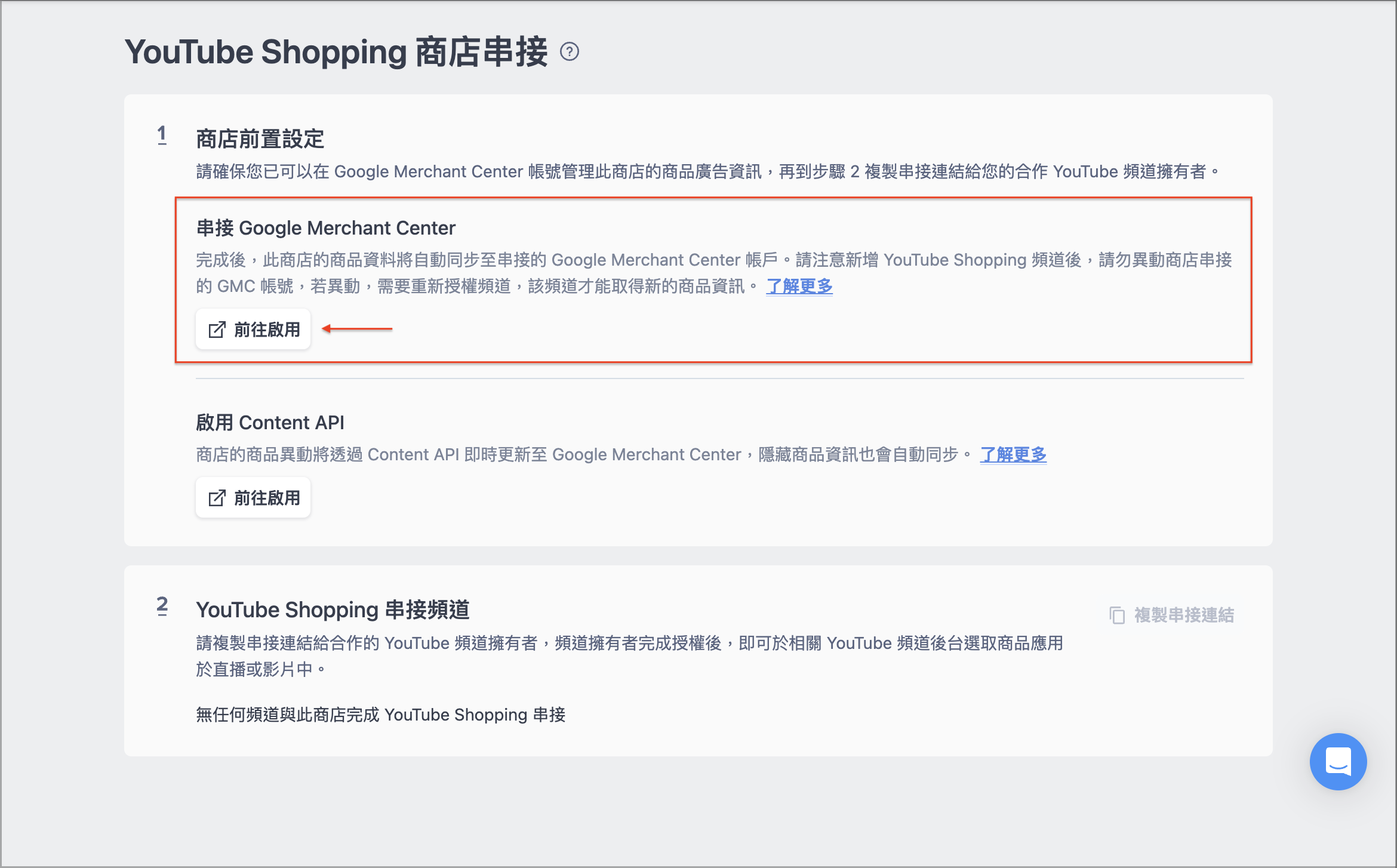
Task: Click the 無任何頻道與此商店完成 status message
Action: tap(380, 715)
